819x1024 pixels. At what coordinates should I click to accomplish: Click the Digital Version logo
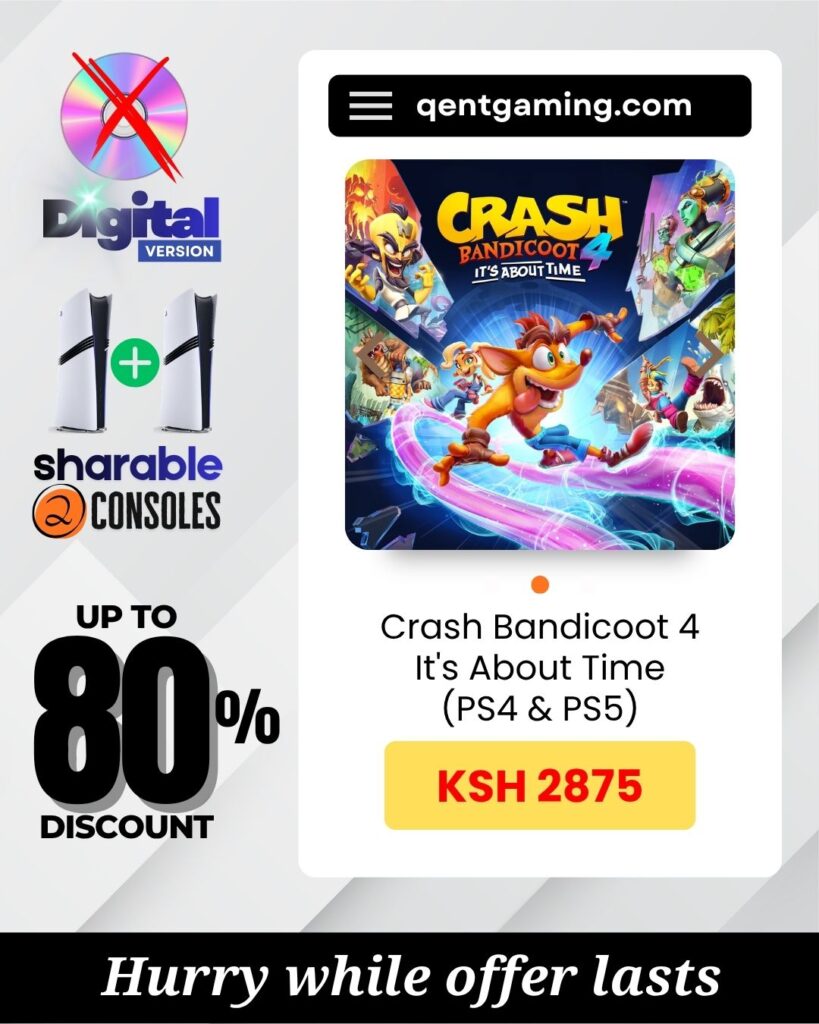coord(133,227)
